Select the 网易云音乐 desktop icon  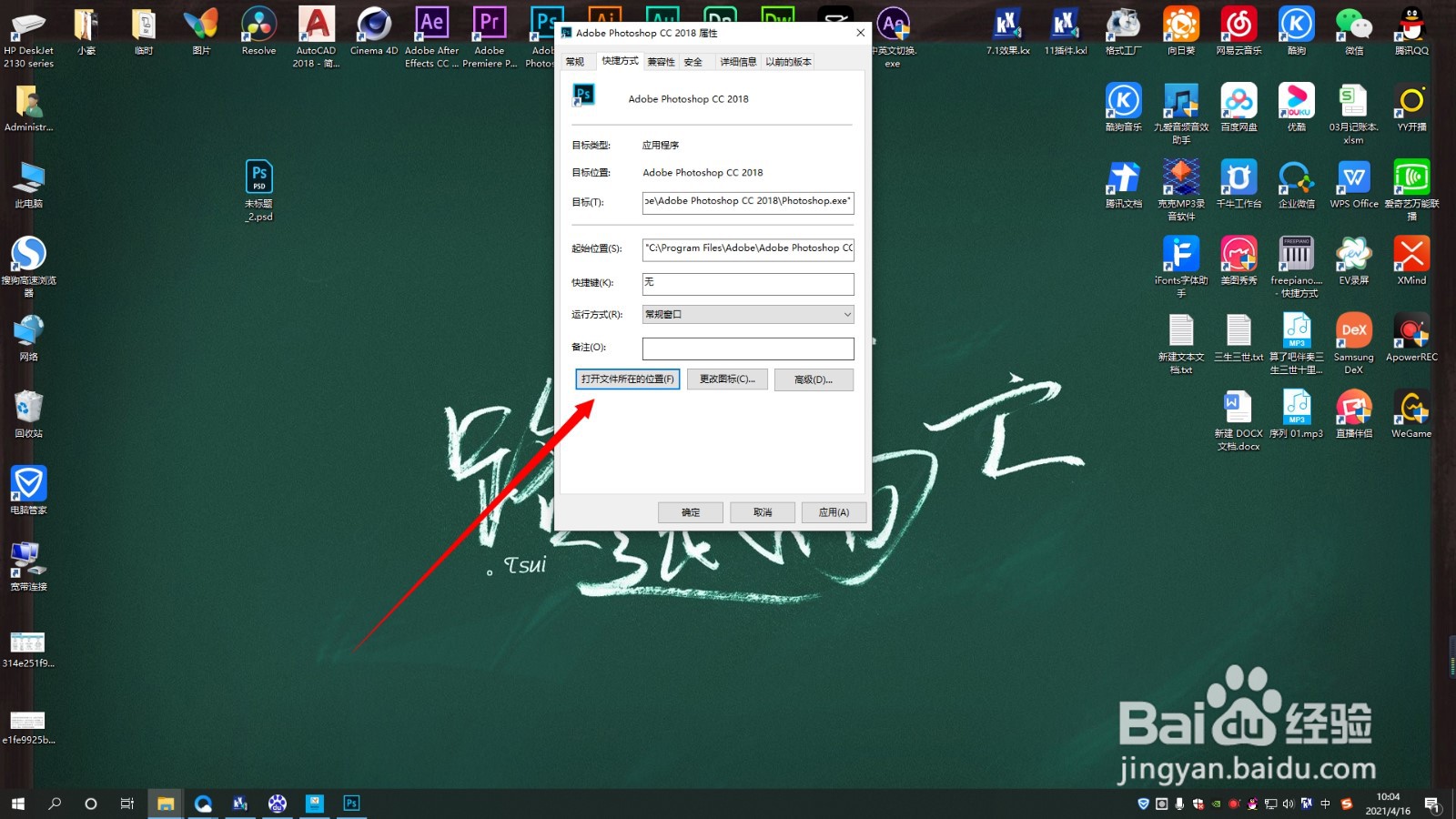click(x=1239, y=33)
